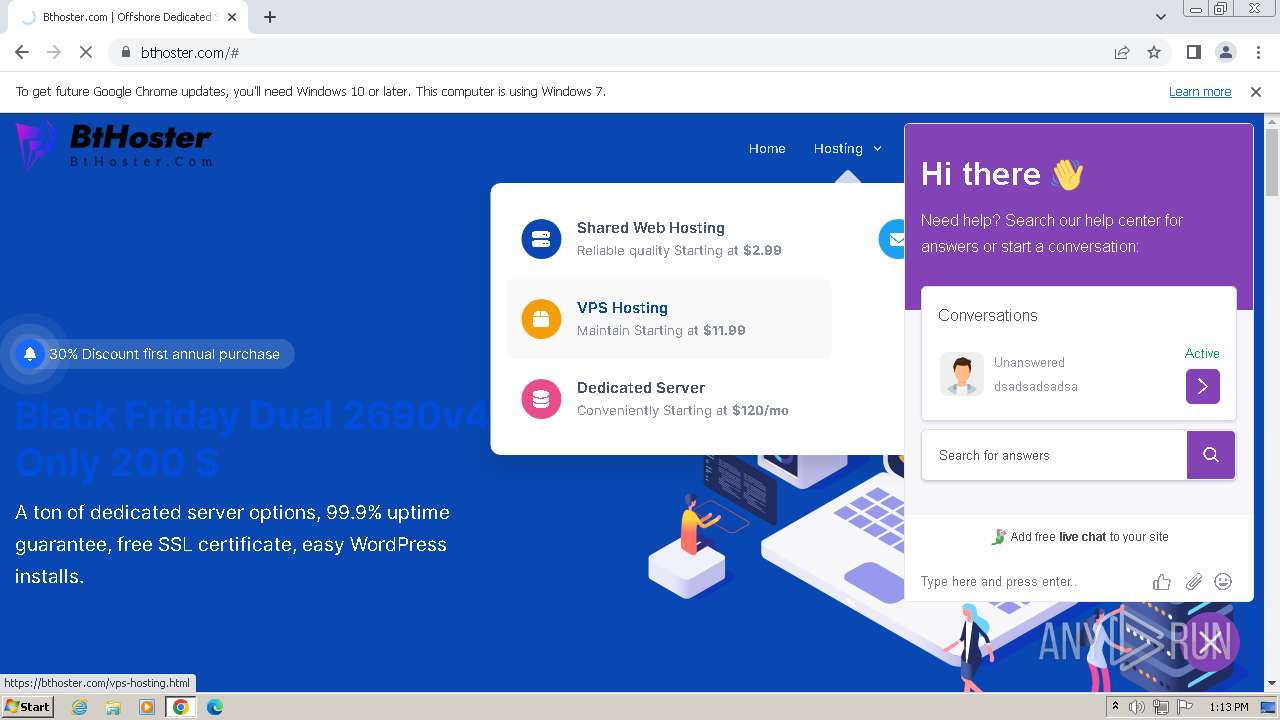
Task: Select Shared Web Hosting menu entry
Action: tap(669, 239)
